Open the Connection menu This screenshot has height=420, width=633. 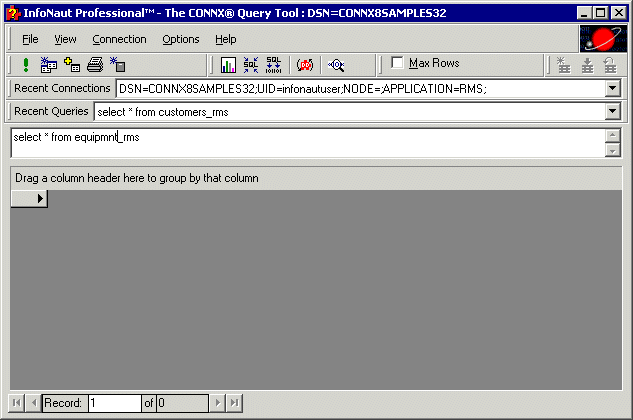pos(119,39)
